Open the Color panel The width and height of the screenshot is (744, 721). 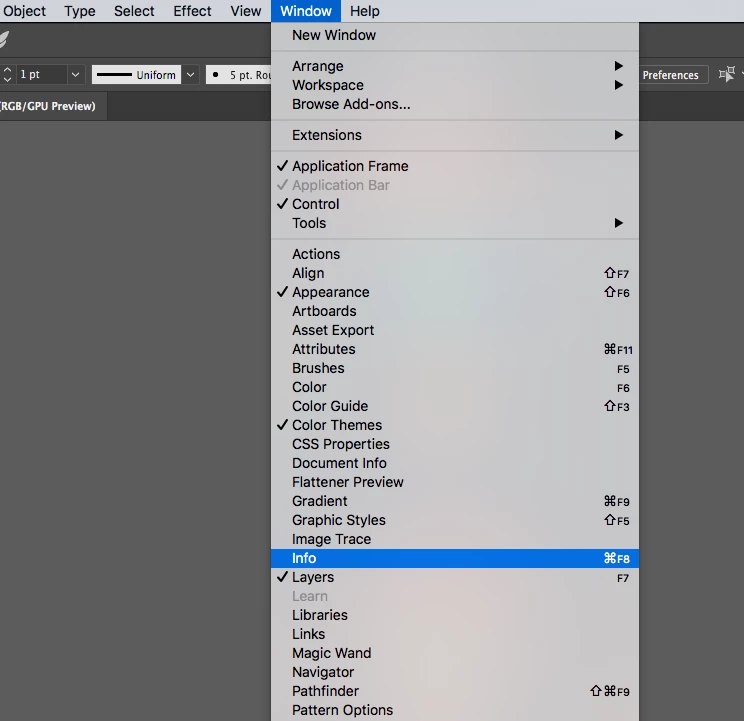coord(455,387)
